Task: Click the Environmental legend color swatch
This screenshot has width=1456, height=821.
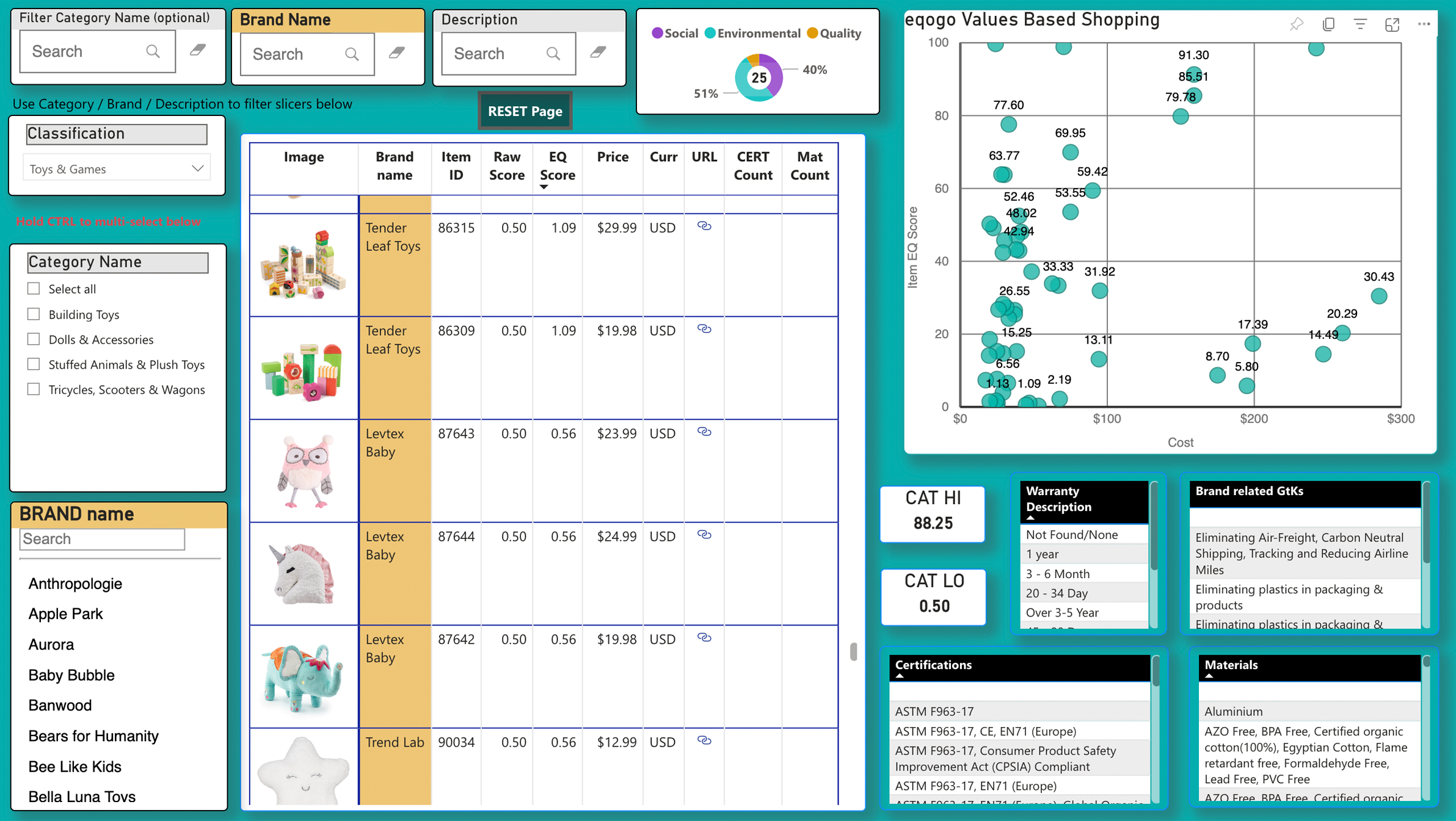Action: [710, 34]
